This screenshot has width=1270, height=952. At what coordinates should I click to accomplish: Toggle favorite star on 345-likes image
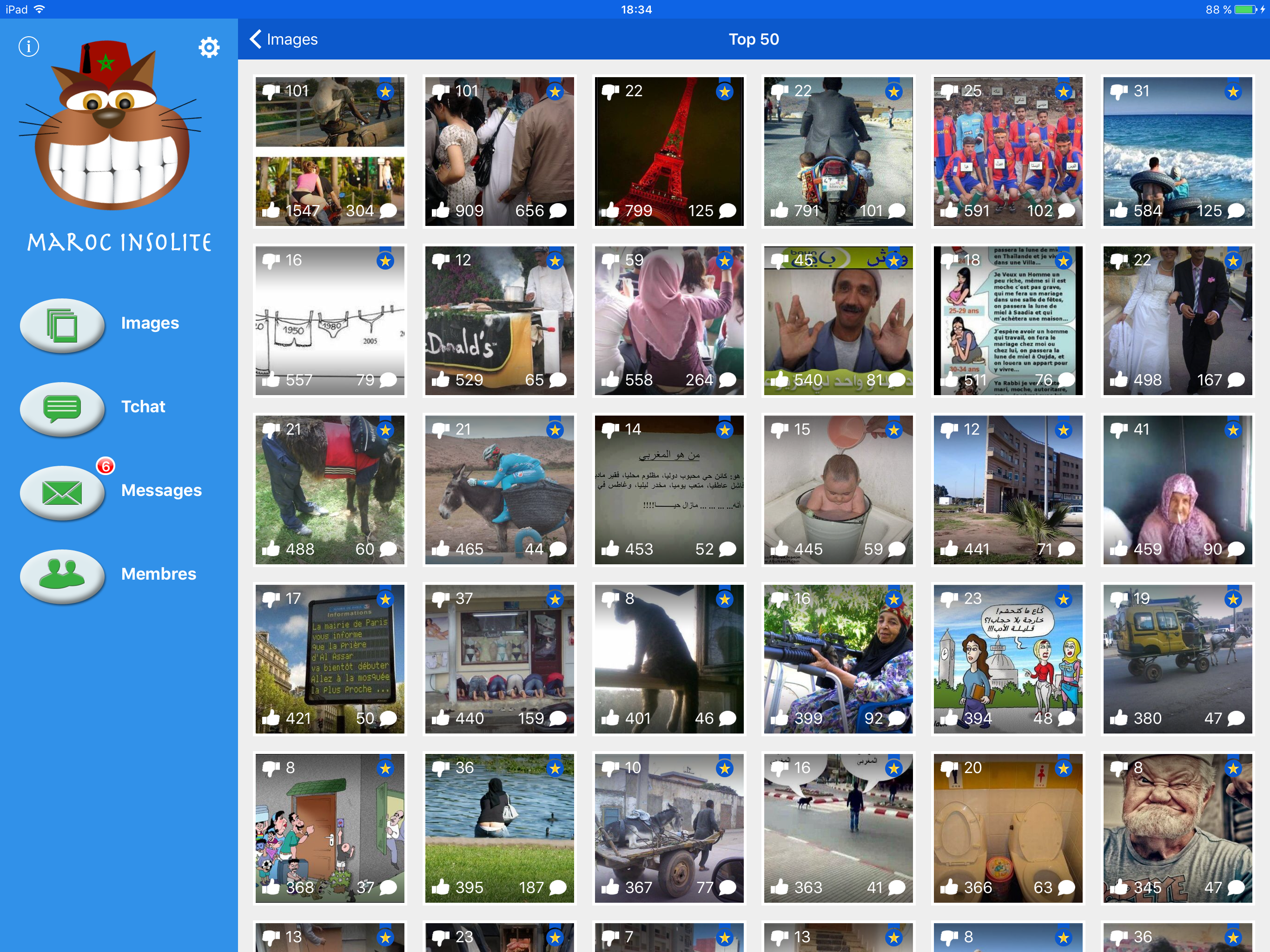pyautogui.click(x=1233, y=768)
